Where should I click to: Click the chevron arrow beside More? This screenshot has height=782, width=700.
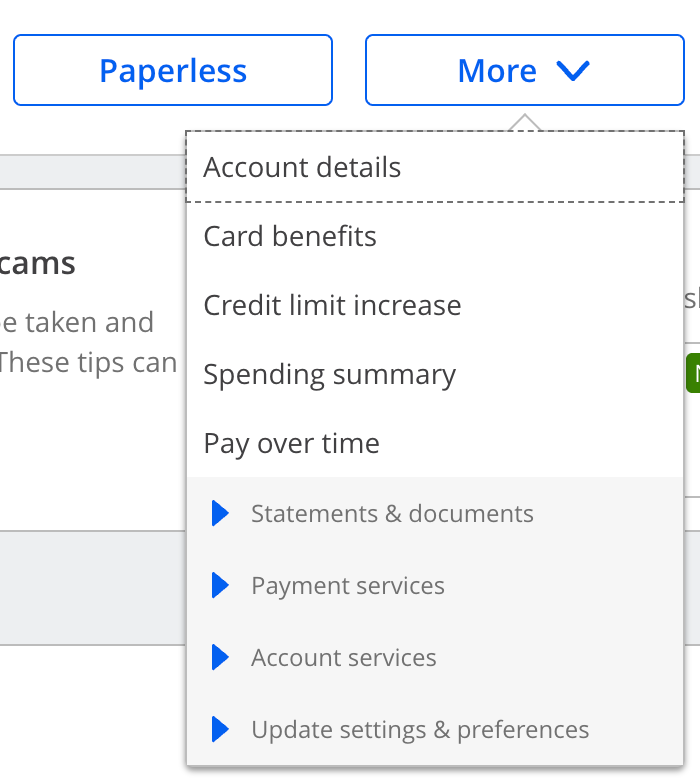573,71
